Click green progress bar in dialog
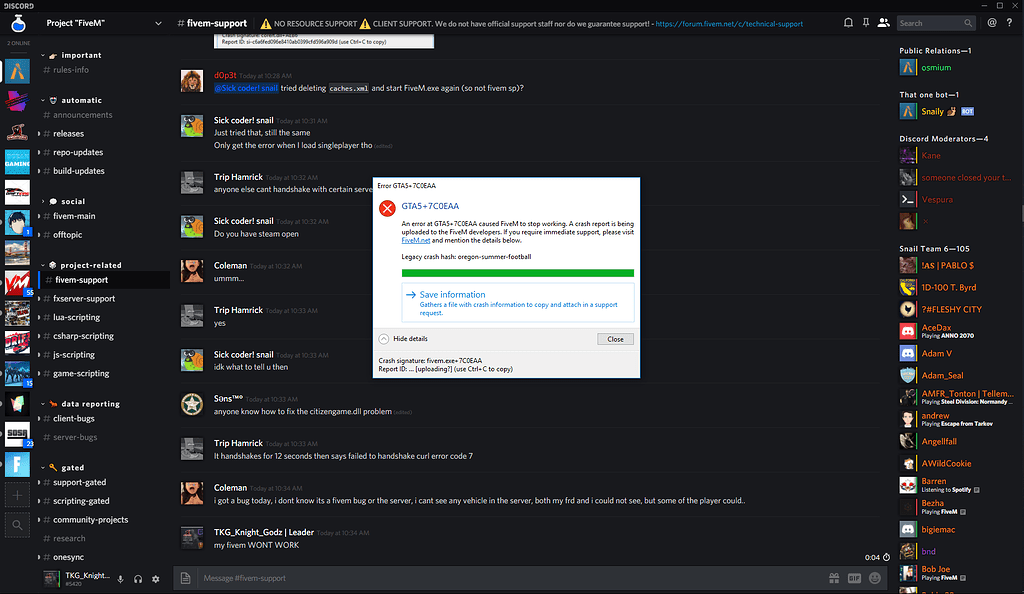This screenshot has width=1024, height=594. (518, 274)
